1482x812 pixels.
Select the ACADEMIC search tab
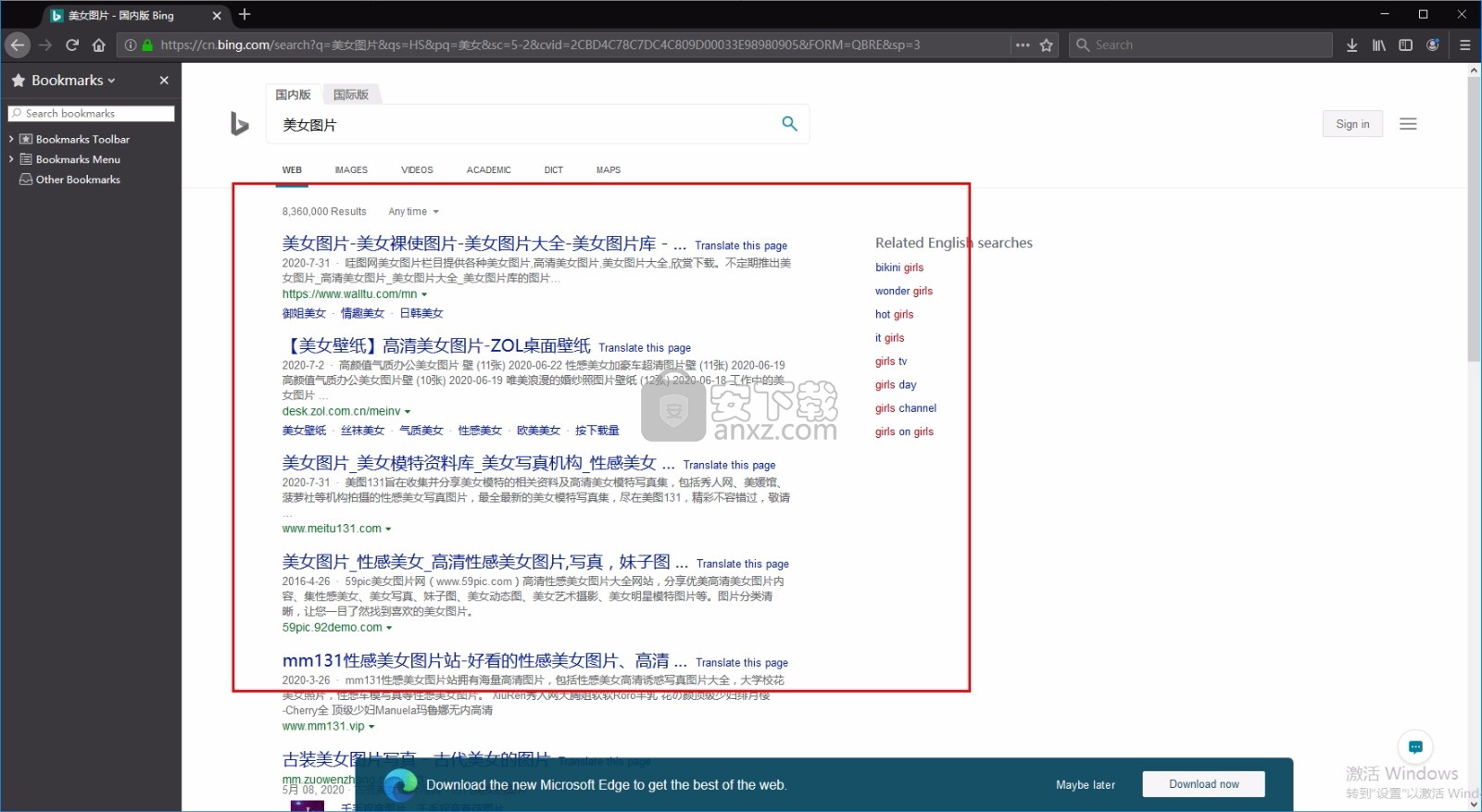(x=488, y=170)
